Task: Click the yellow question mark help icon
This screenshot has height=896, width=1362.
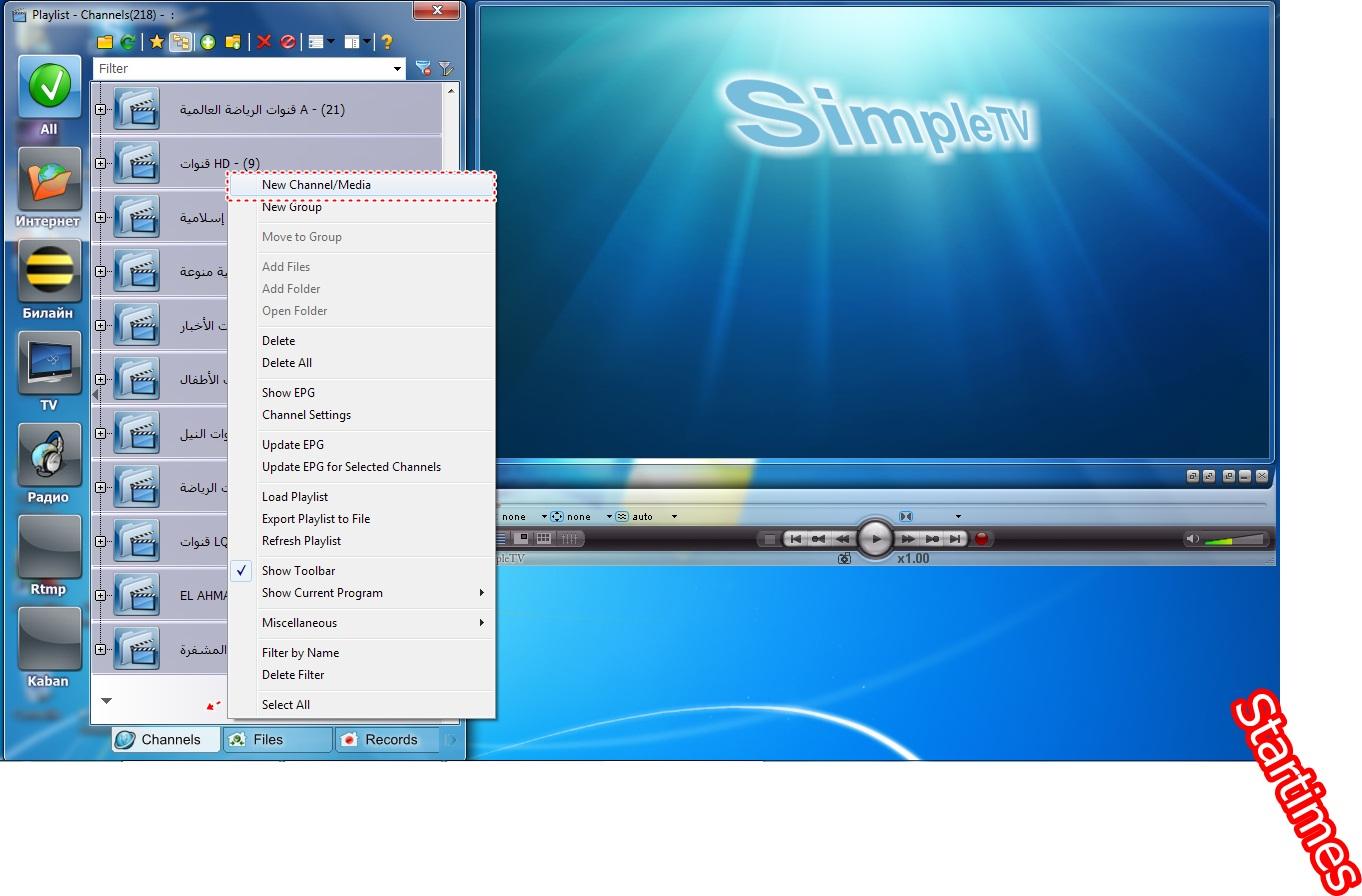Action: (x=387, y=42)
